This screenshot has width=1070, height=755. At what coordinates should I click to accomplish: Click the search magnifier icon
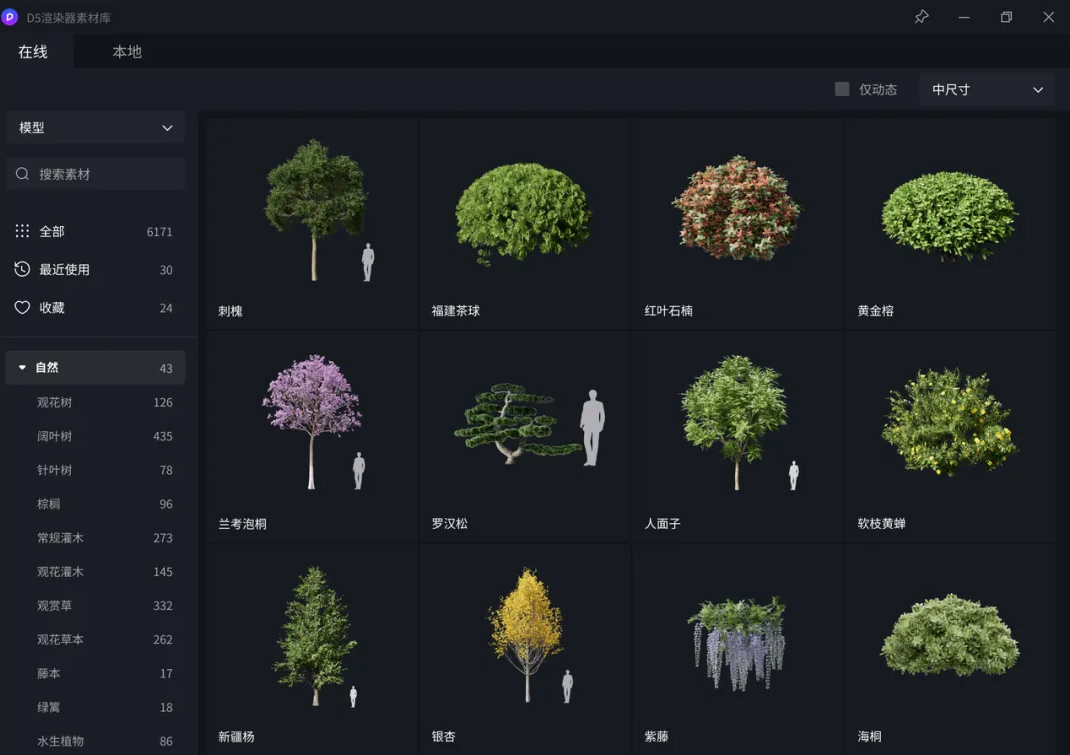click(x=22, y=174)
